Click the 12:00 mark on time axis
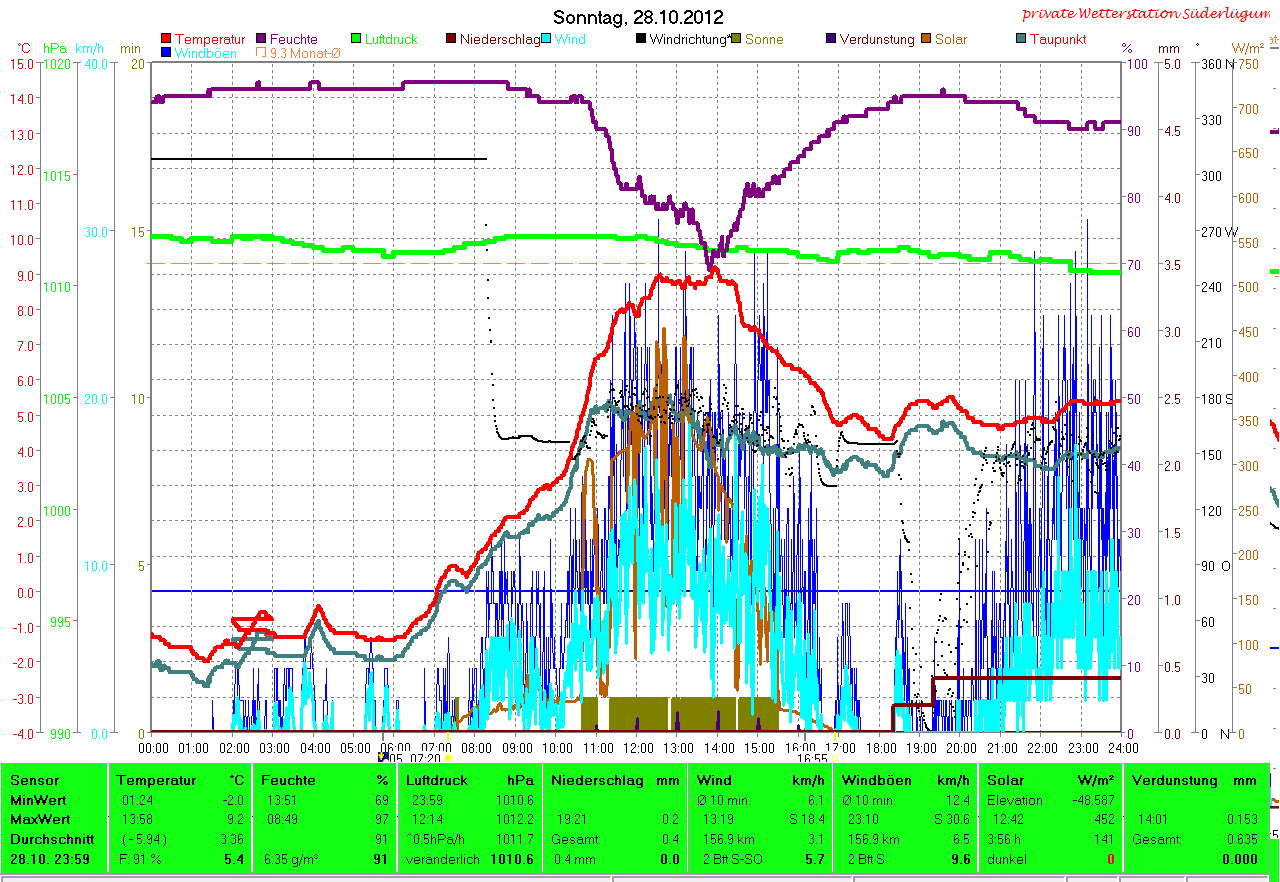 click(638, 747)
